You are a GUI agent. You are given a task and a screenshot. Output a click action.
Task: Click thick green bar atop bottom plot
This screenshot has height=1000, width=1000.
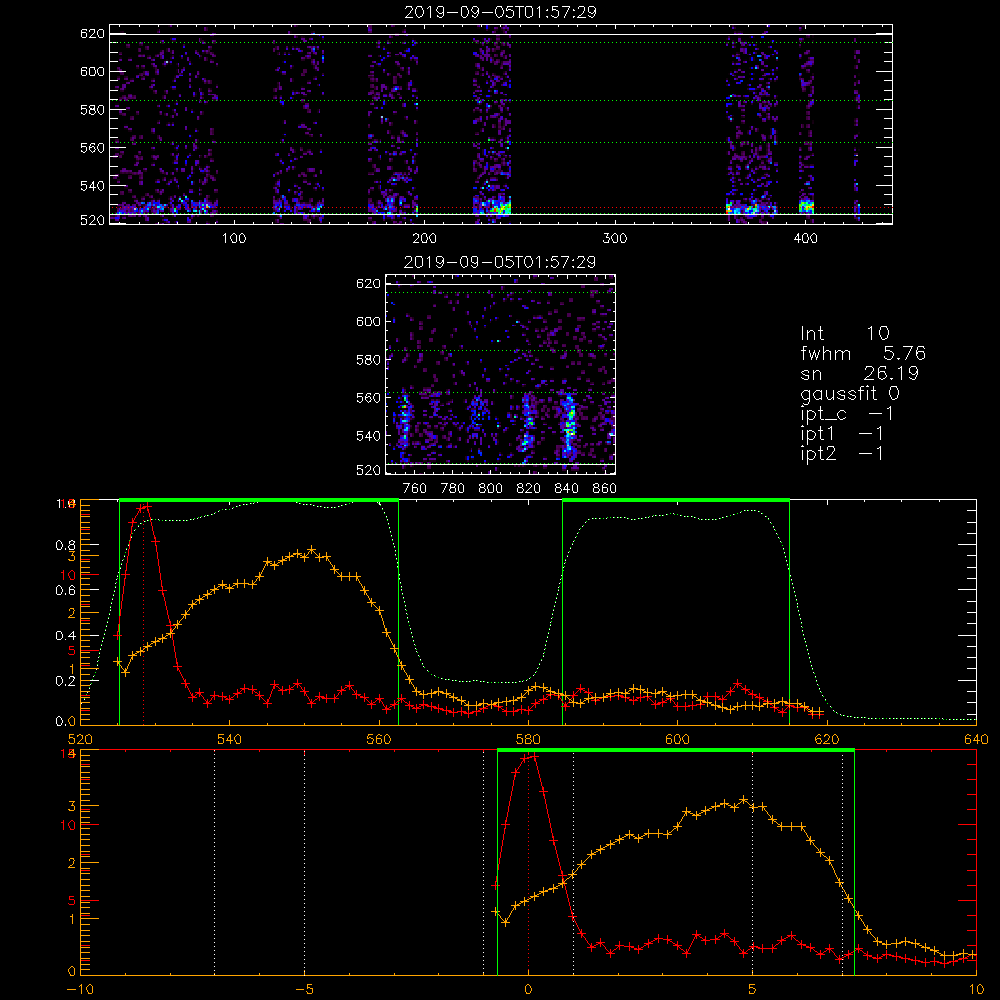675,750
